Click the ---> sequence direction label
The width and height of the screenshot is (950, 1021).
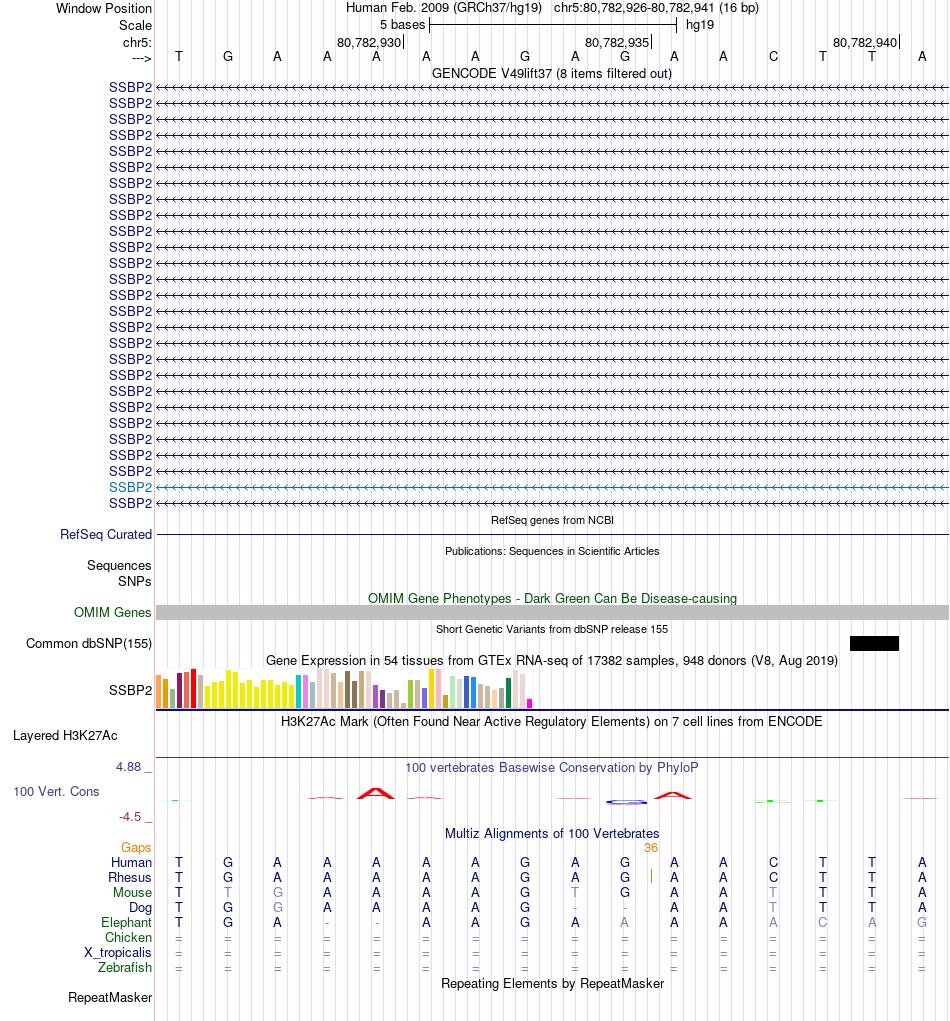click(x=141, y=59)
